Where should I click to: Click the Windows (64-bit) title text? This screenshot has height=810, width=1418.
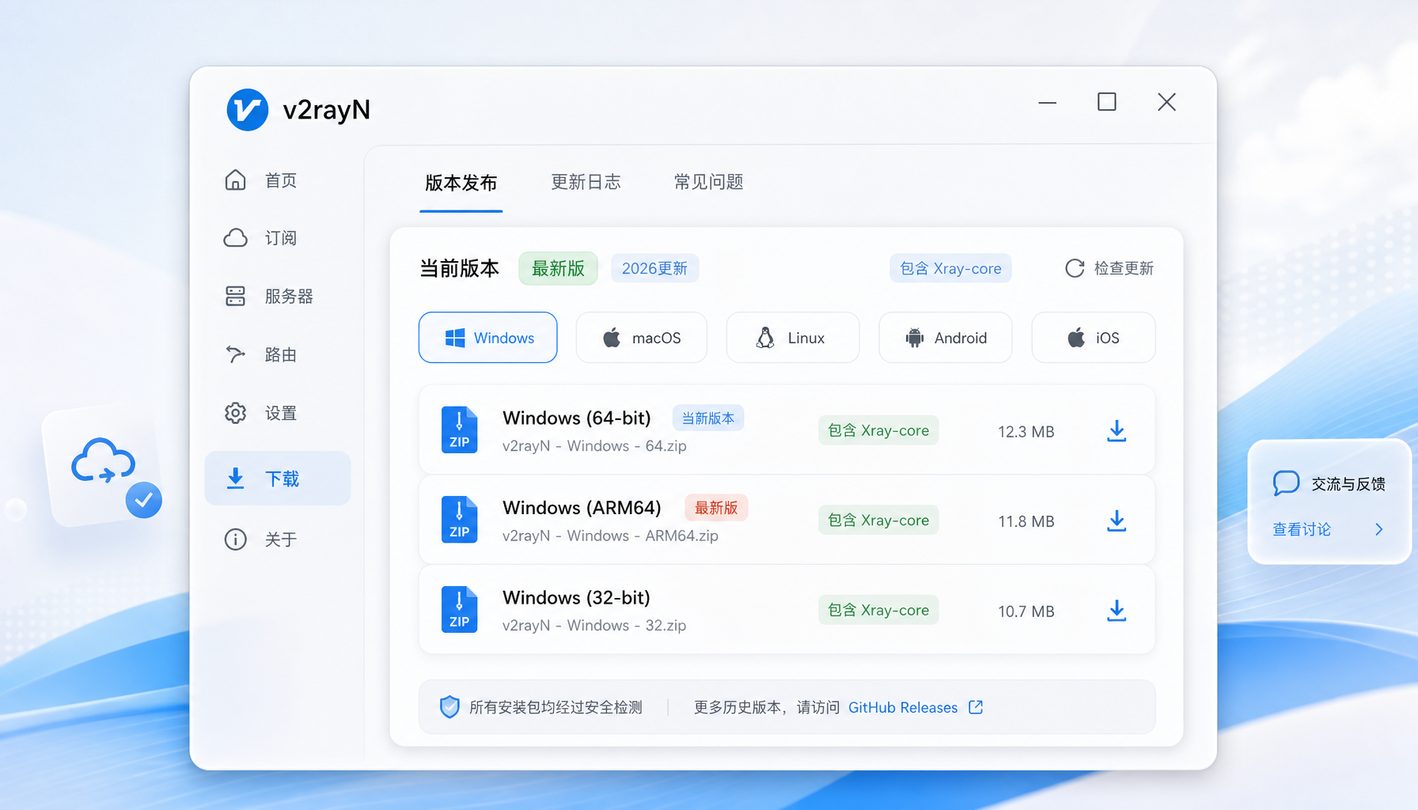[577, 418]
